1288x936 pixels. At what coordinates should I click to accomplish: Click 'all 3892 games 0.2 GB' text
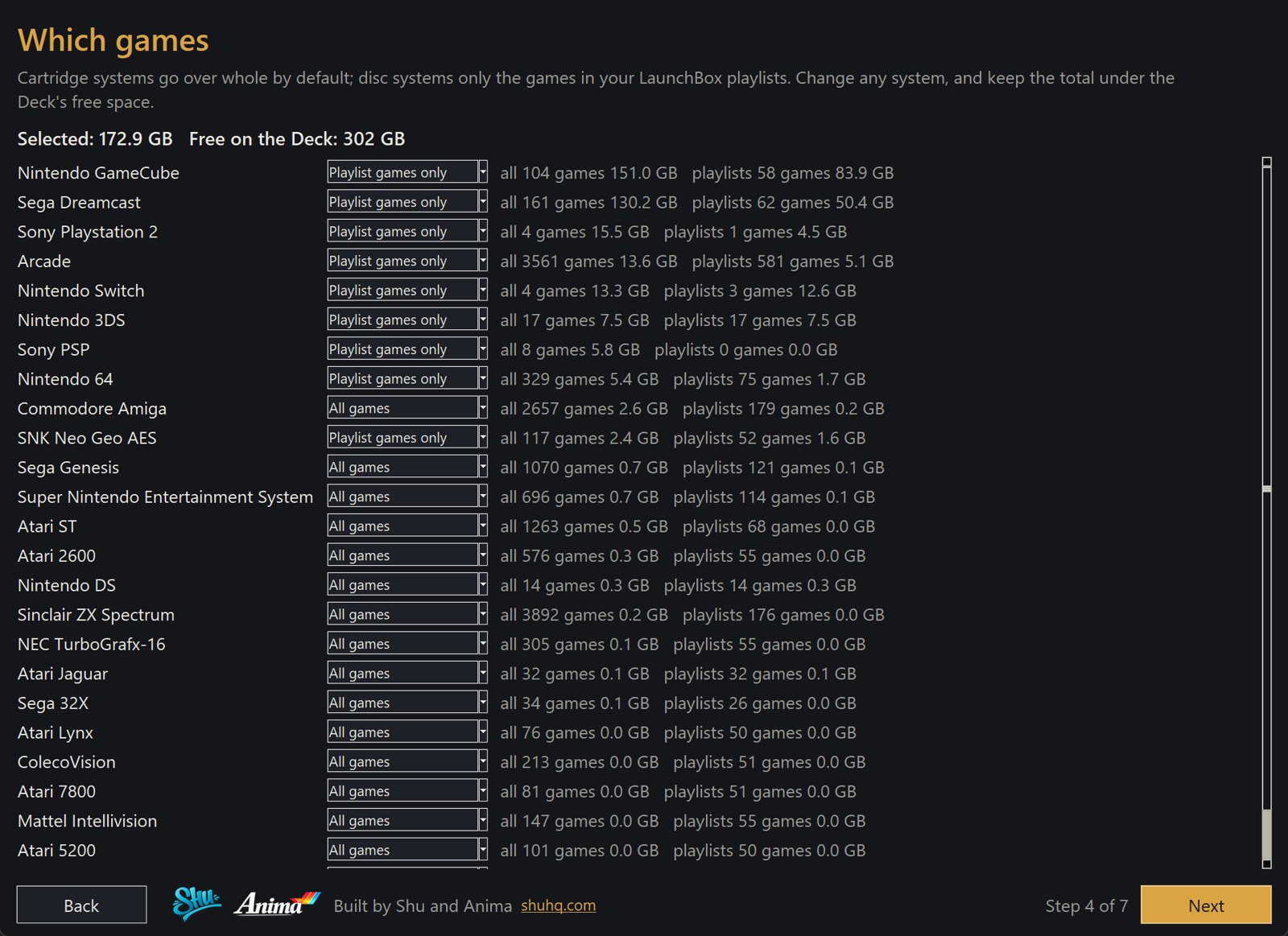coord(584,615)
